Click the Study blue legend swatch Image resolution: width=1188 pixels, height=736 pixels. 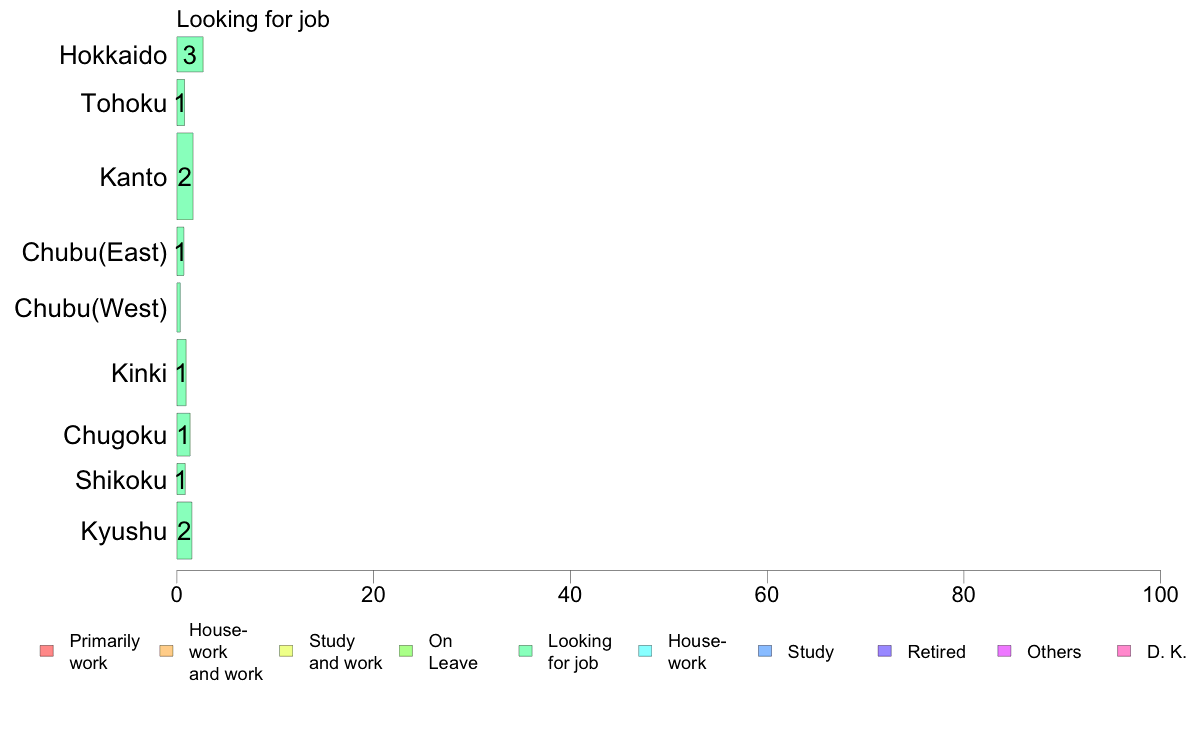tap(764, 651)
